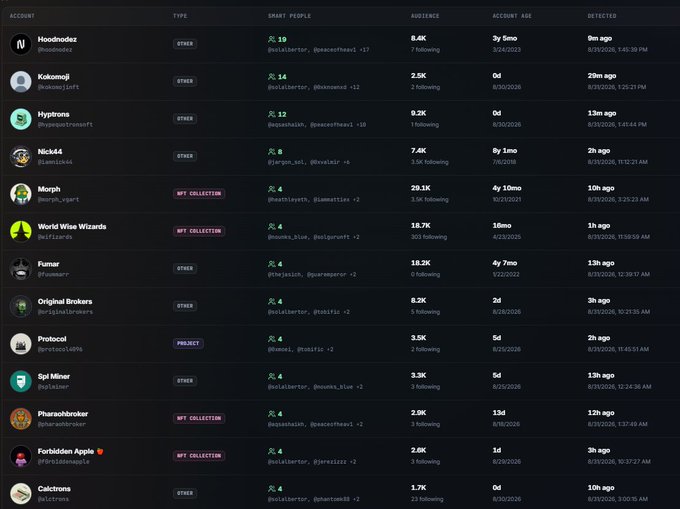This screenshot has width=680, height=509.
Task: Click Kokomoji default profile avatar
Action: point(21,82)
